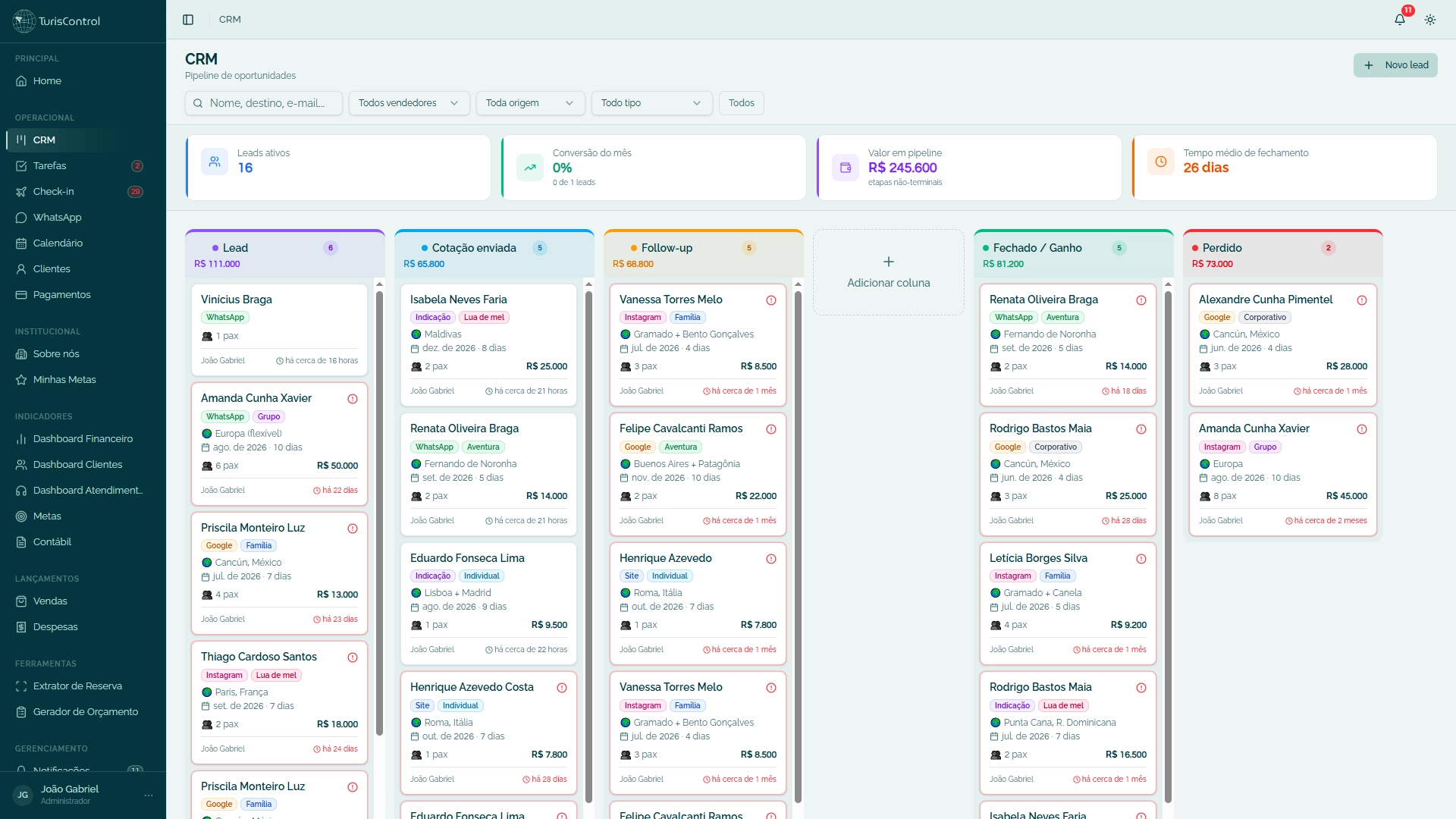1456x819 pixels.
Task: Click the Contábil document icon
Action: (21, 542)
